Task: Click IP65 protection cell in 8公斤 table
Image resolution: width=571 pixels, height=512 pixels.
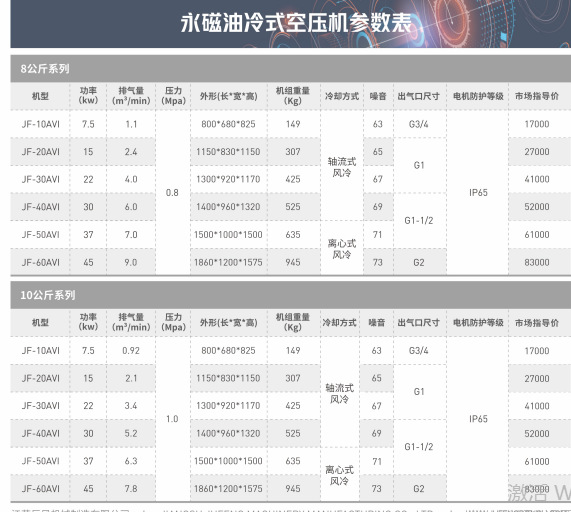Action: [478, 193]
